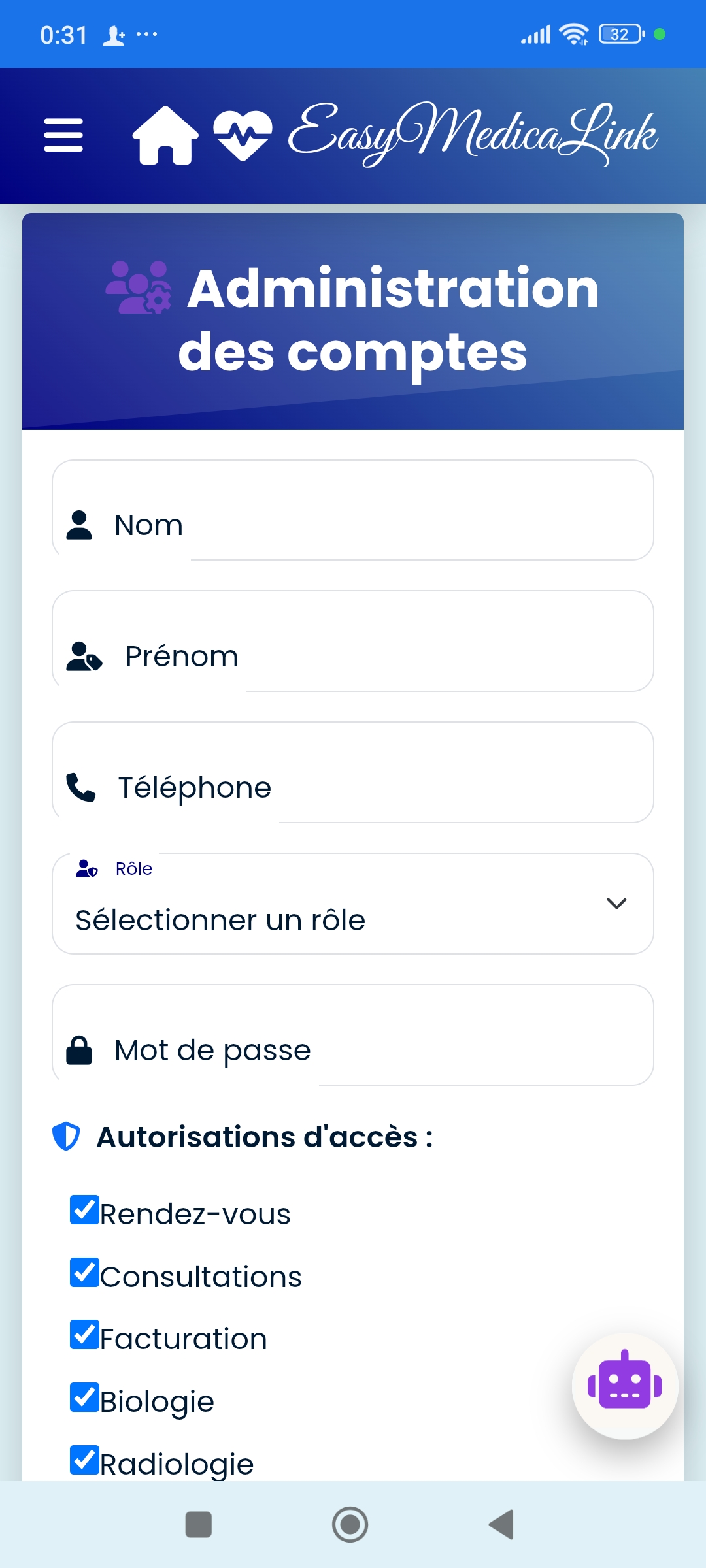This screenshot has width=706, height=1568.
Task: Click the Rôle dropdown chevron arrow
Action: pos(616,904)
